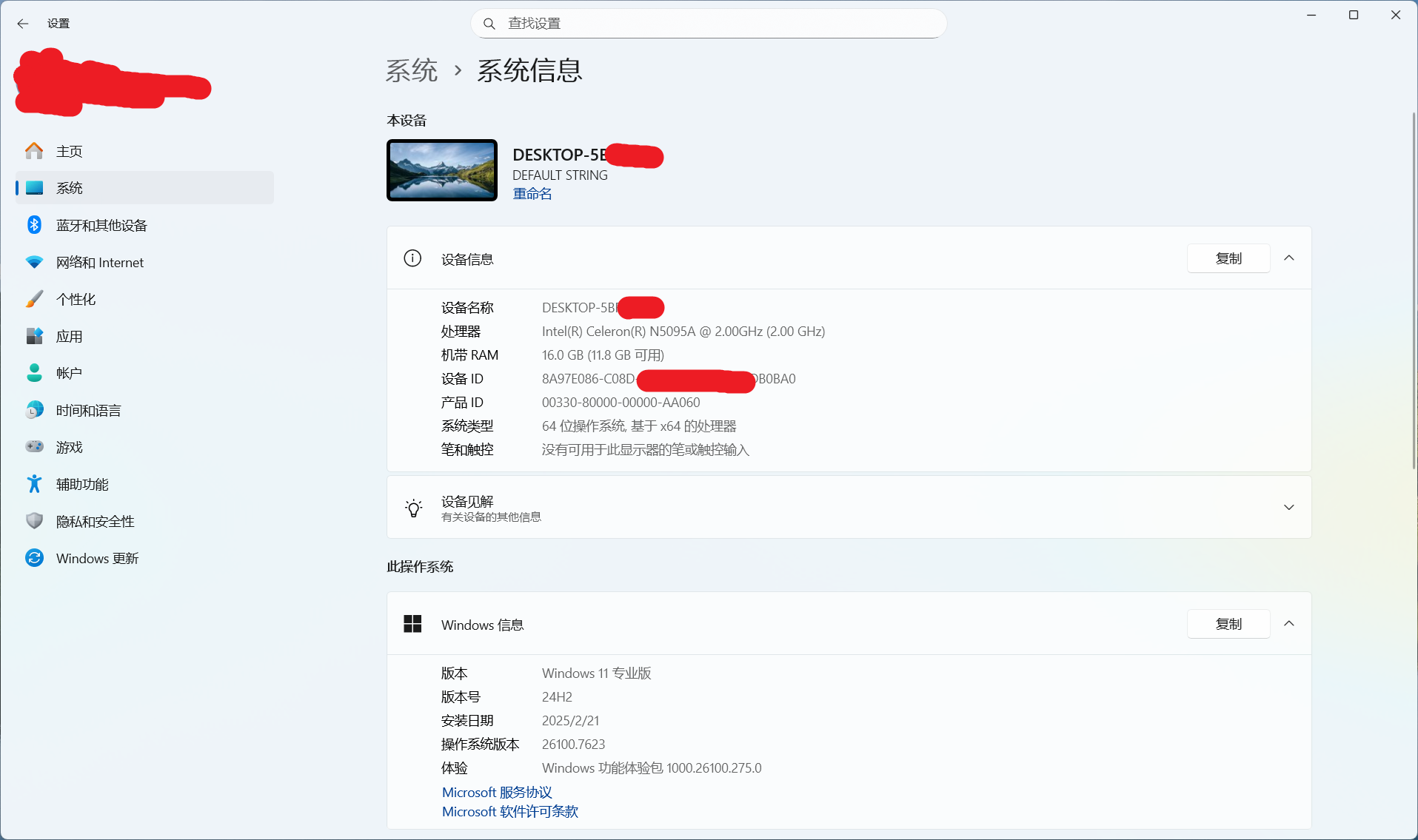Click the lightbulb icon beside 设备见解
The image size is (1418, 840).
click(414, 508)
